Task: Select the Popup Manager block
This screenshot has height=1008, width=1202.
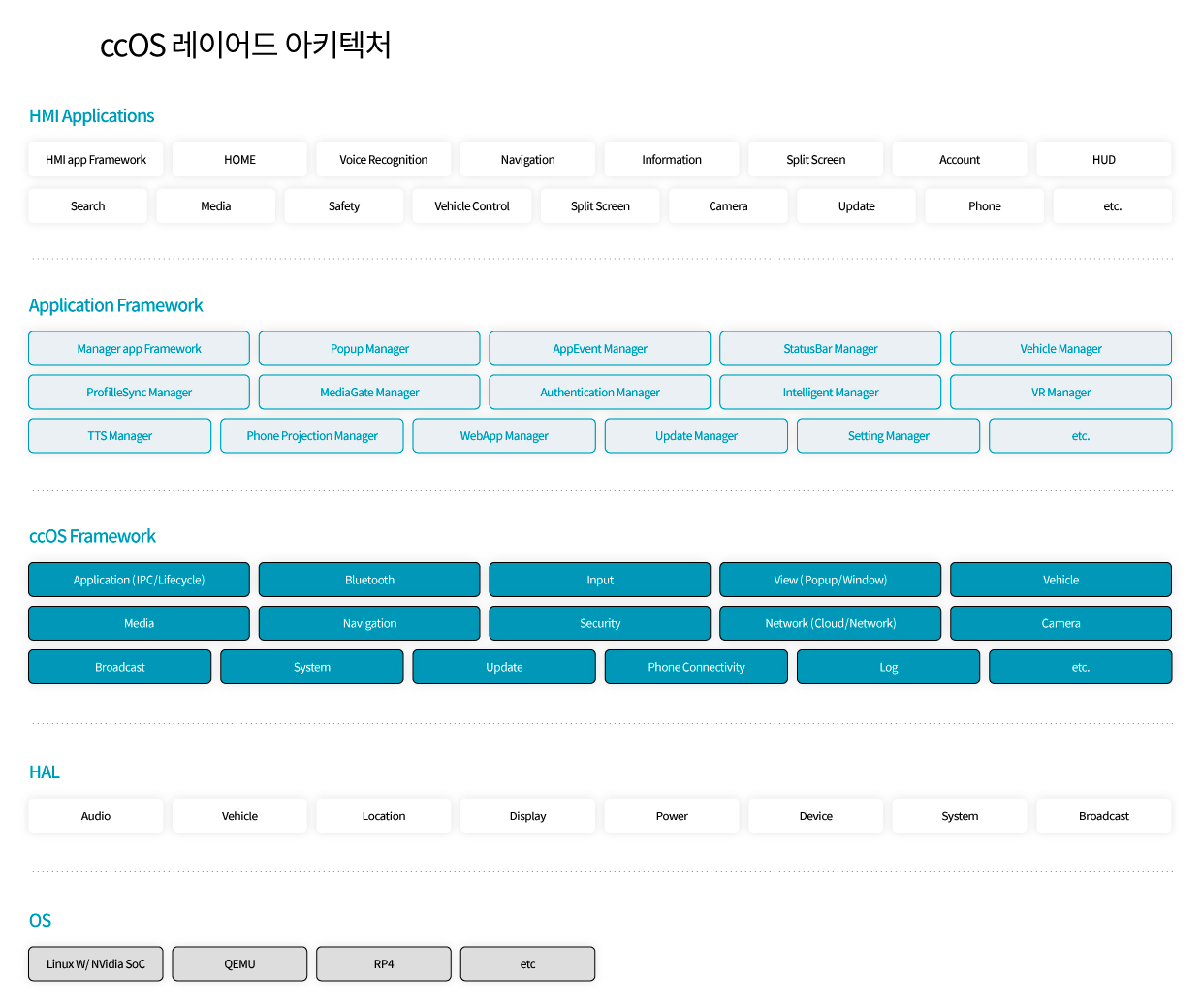Action: (369, 348)
